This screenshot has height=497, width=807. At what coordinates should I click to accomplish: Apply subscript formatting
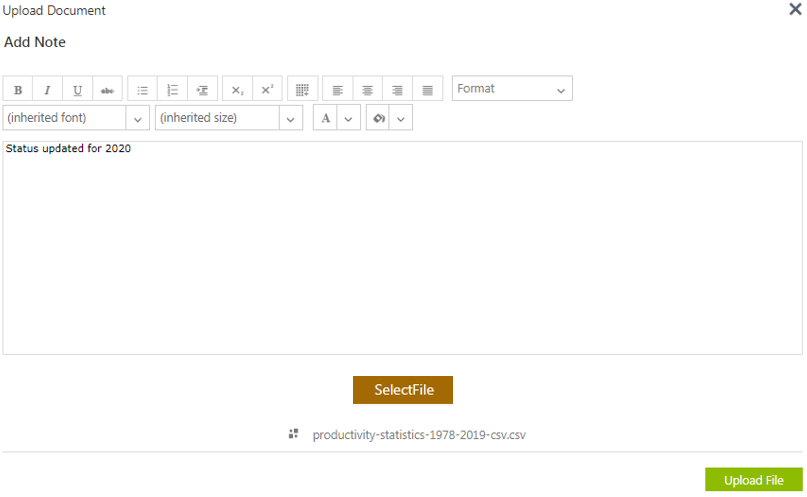pos(237,89)
